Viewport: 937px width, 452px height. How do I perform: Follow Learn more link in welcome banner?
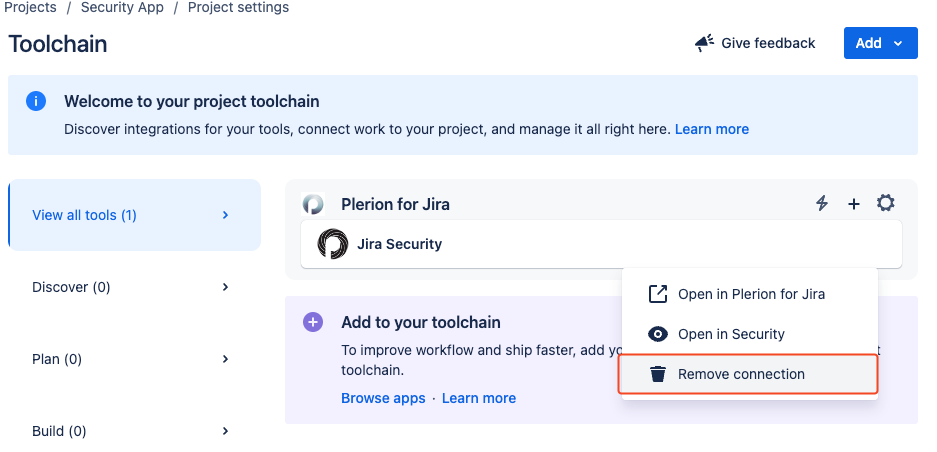click(x=712, y=129)
